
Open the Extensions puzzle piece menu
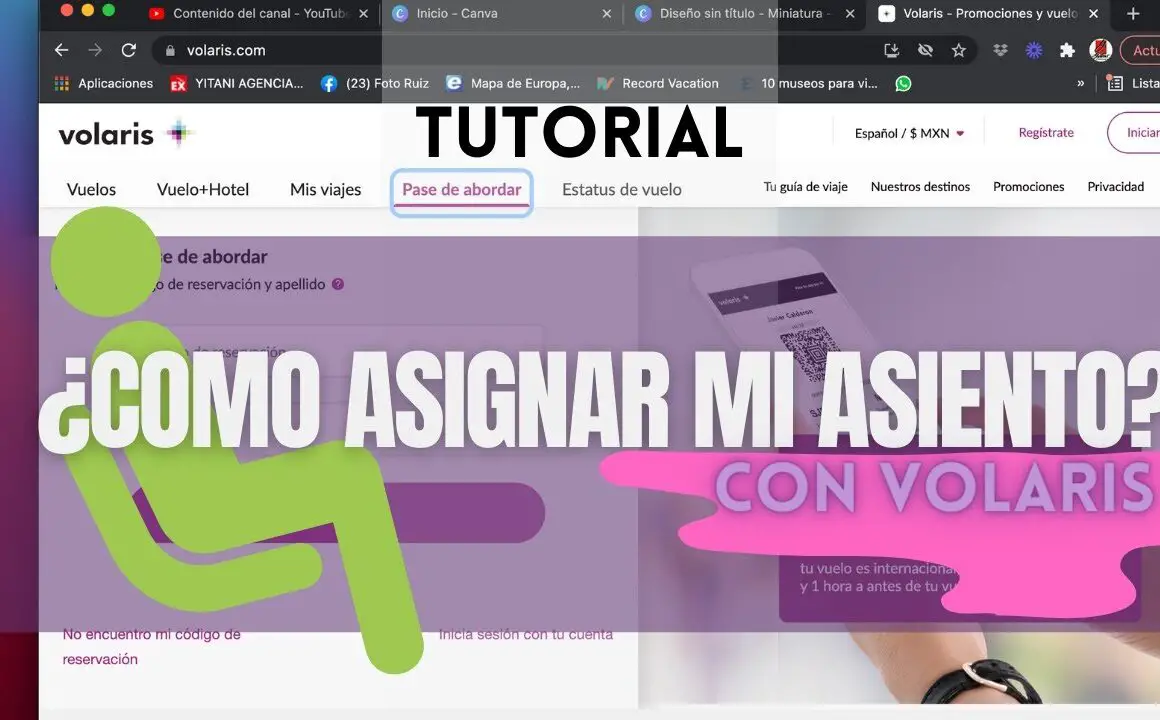click(x=1067, y=50)
